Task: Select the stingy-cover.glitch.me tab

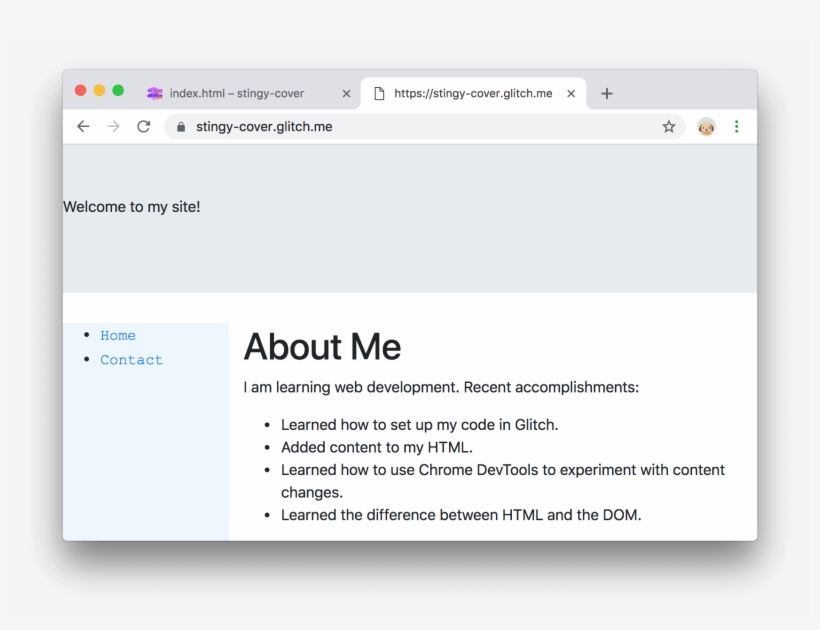Action: [470, 92]
